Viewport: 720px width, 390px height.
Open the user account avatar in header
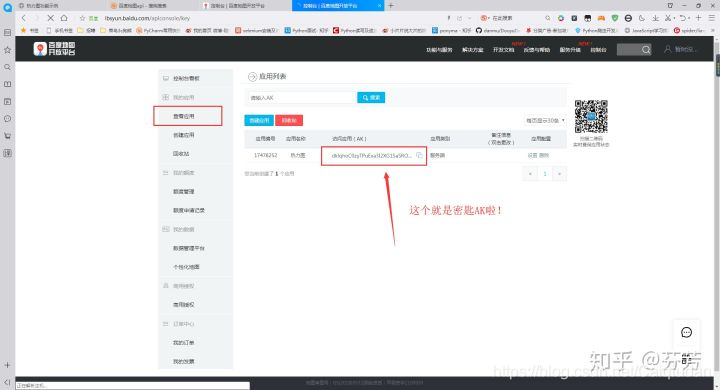(668, 49)
